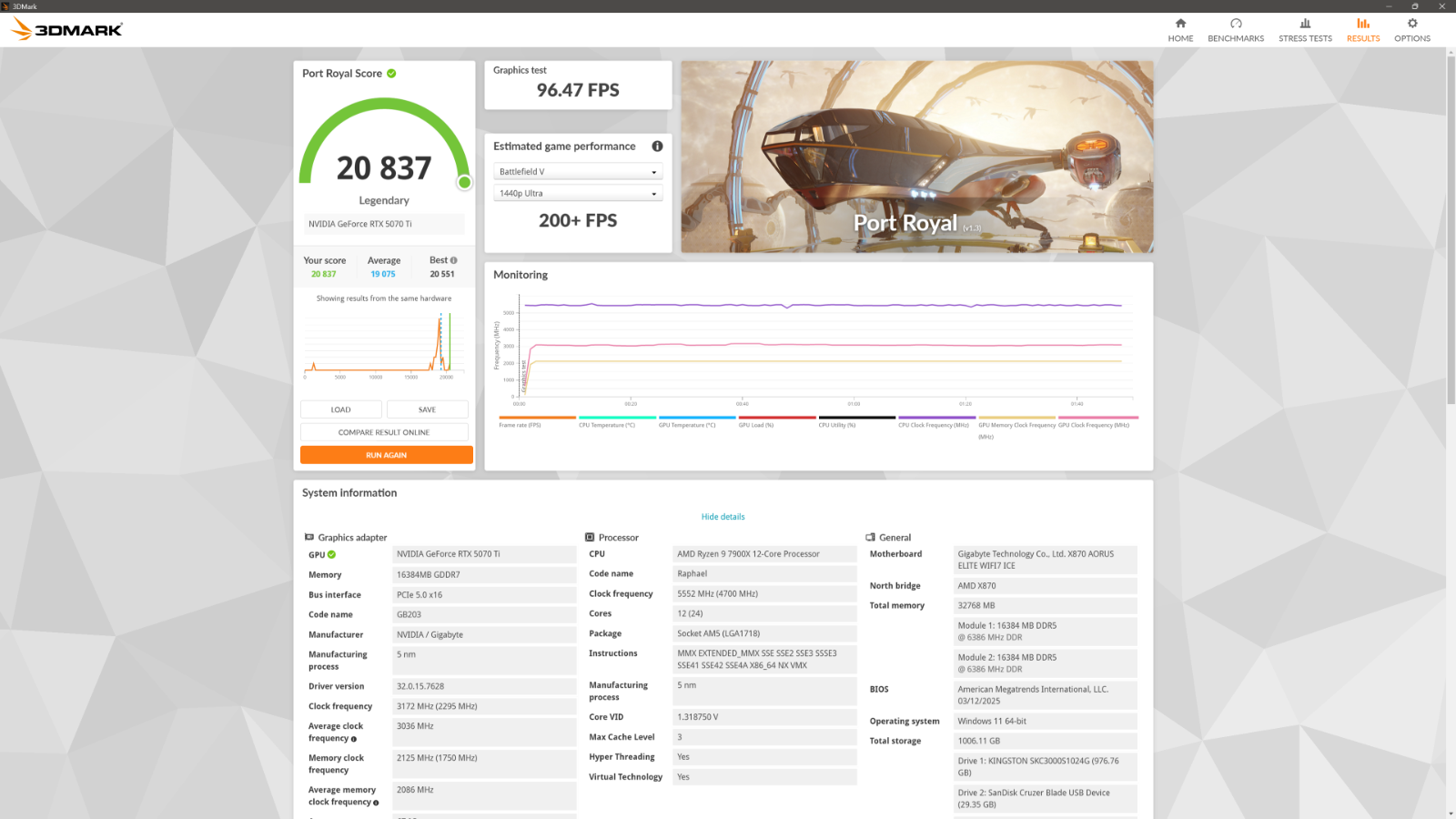Click info icon on Average memory clock frequency
This screenshot has width=1456, height=819.
376,803
